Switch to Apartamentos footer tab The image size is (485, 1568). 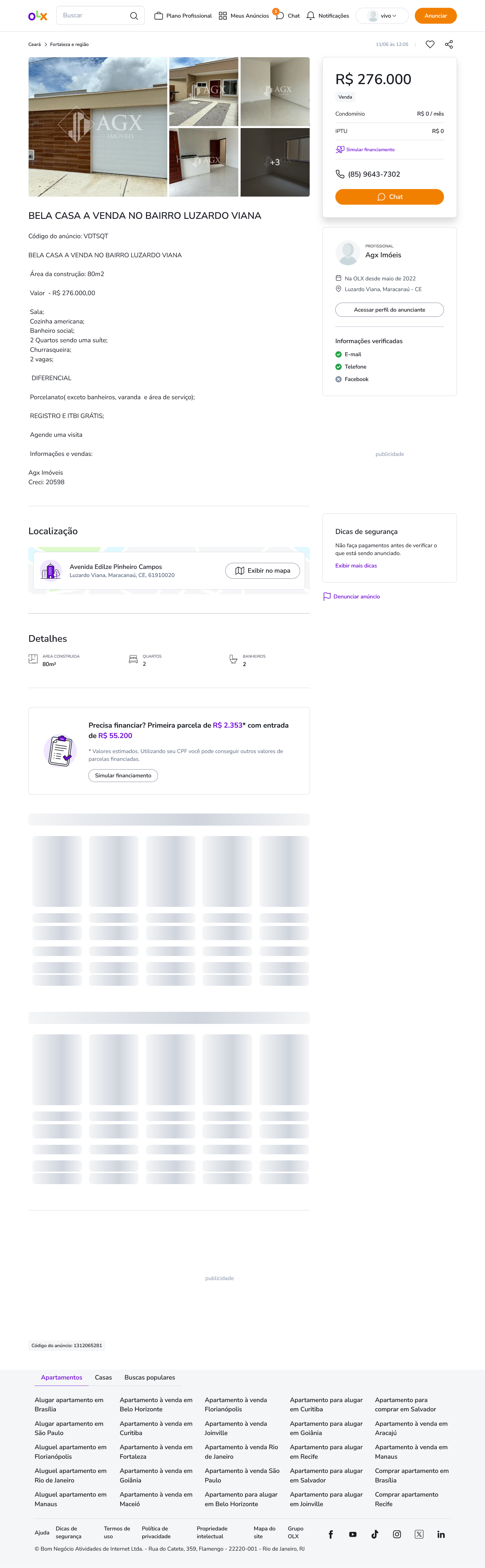pyautogui.click(x=62, y=1377)
